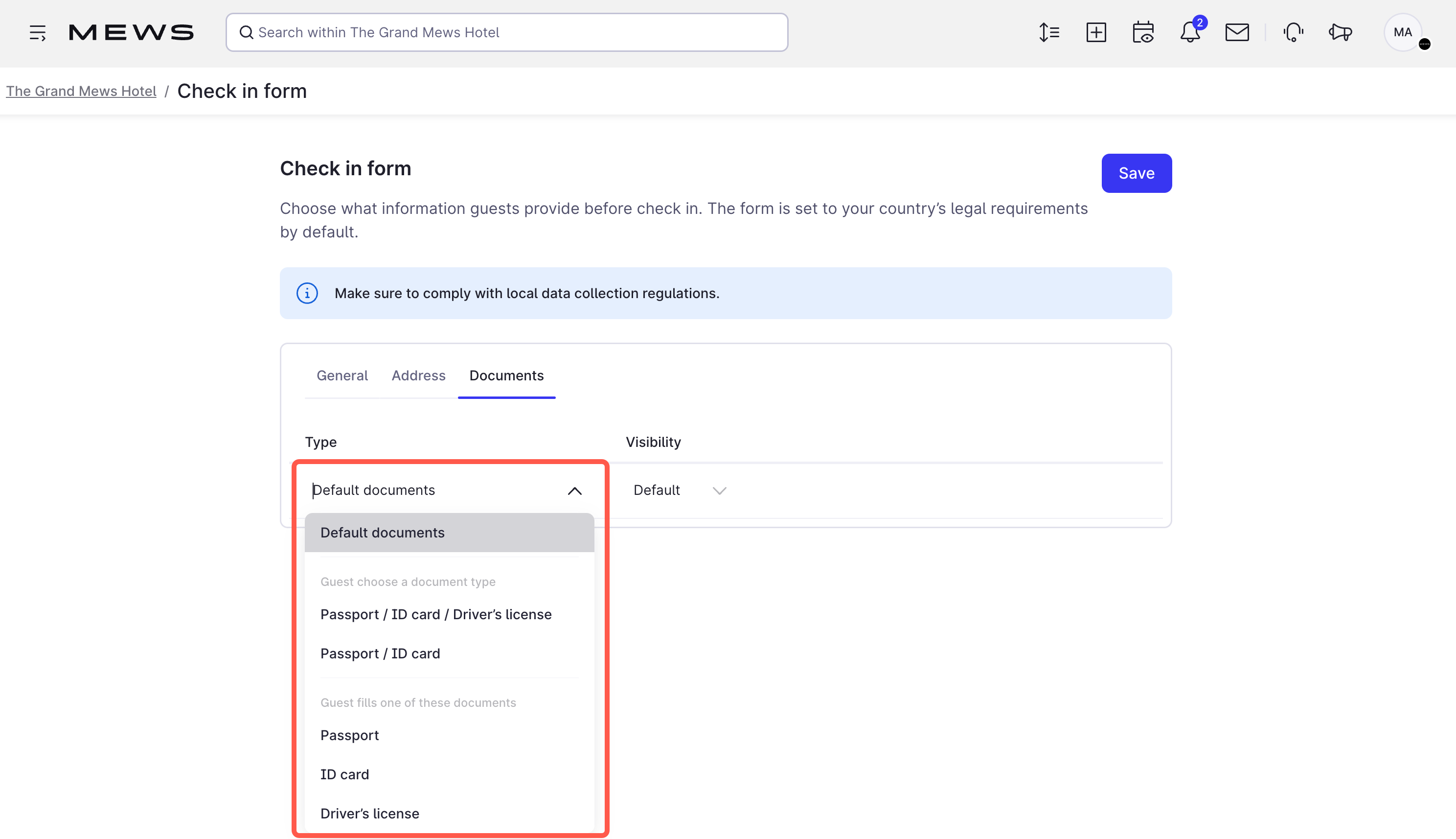Open notifications via the bell icon
1456x839 pixels.
point(1189,33)
